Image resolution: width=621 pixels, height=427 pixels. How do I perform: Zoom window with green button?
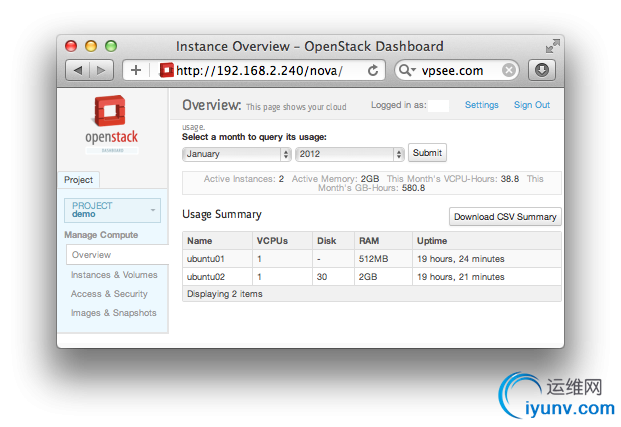click(111, 46)
